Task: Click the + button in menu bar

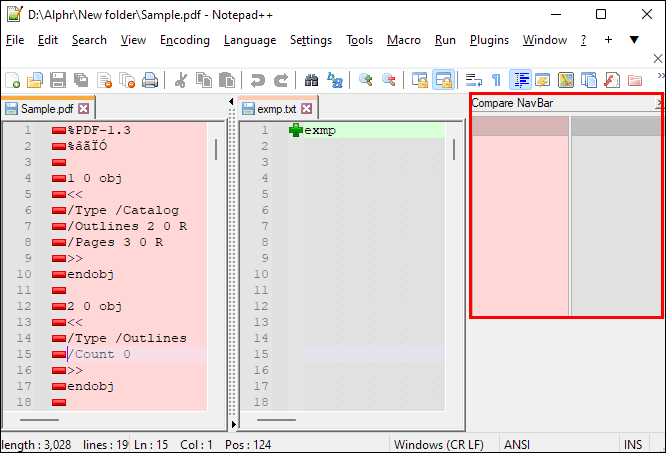Action: click(x=608, y=39)
